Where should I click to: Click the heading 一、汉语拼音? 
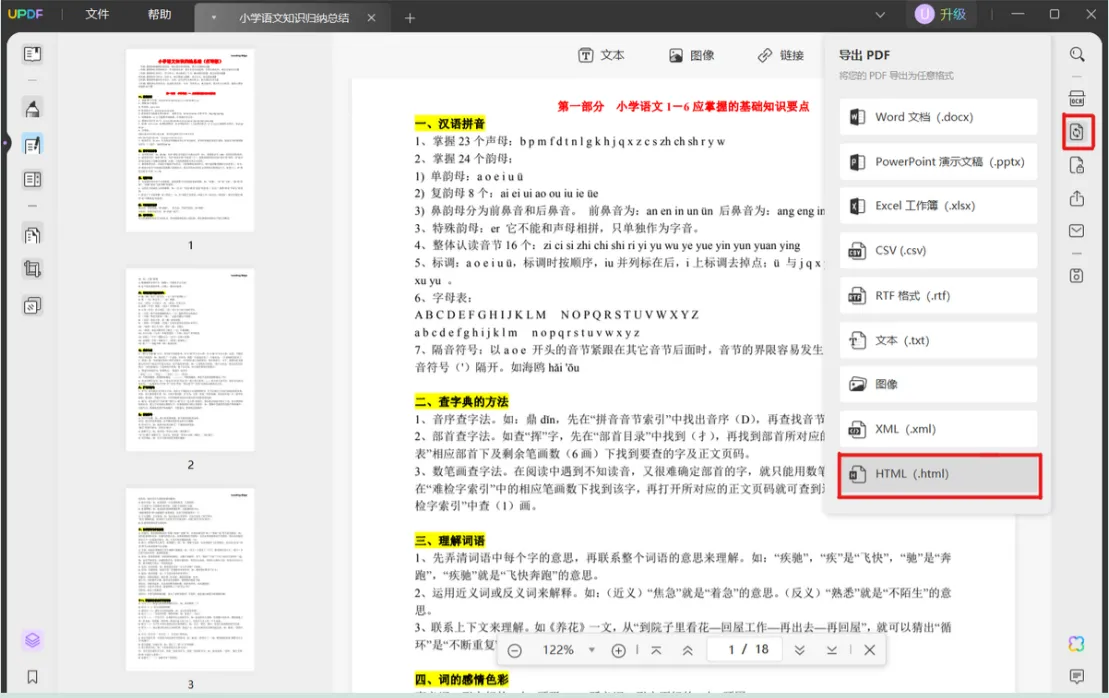coord(450,124)
